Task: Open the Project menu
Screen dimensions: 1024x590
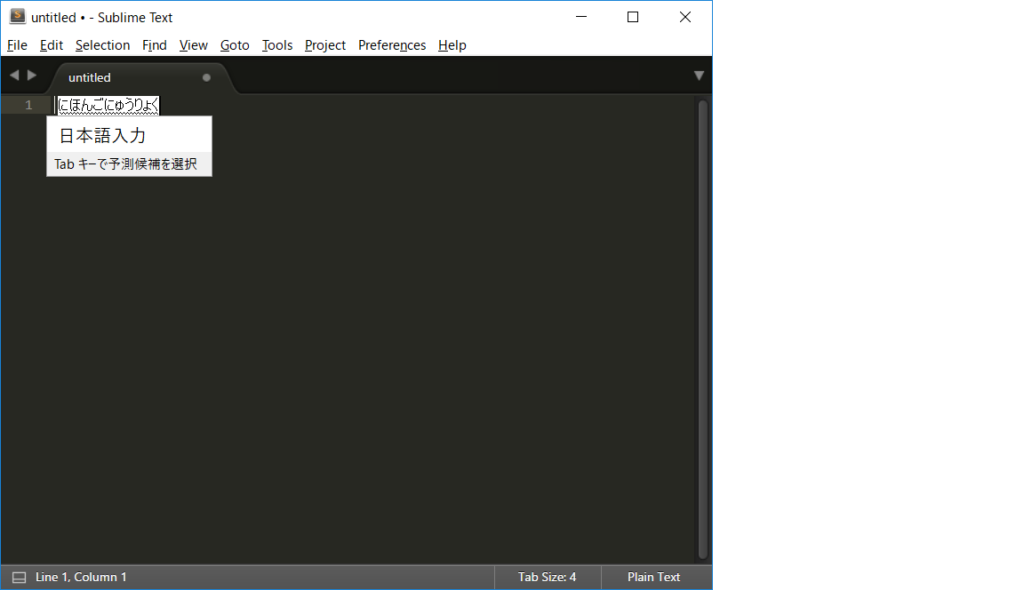Action: click(x=325, y=45)
